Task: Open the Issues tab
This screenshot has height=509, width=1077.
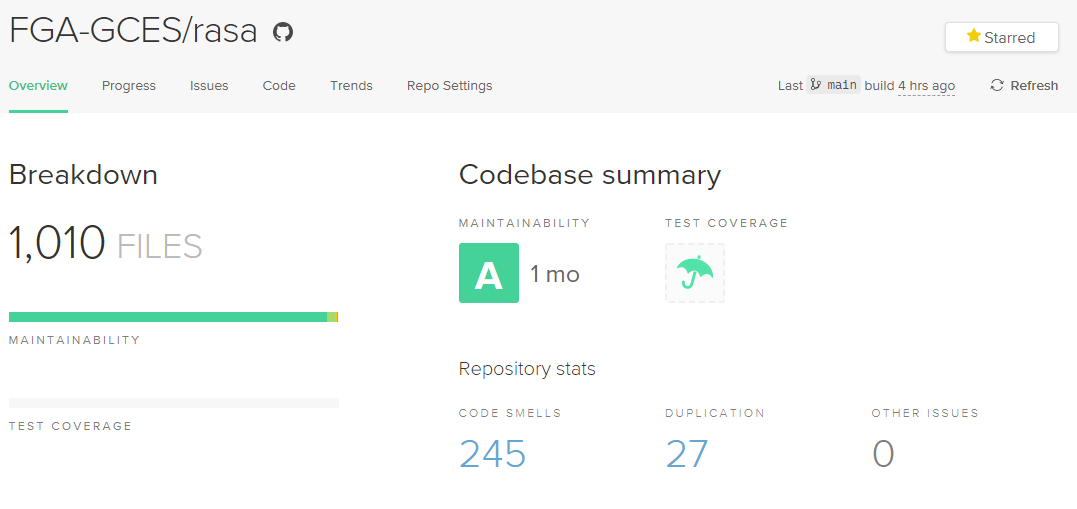Action: pyautogui.click(x=209, y=86)
